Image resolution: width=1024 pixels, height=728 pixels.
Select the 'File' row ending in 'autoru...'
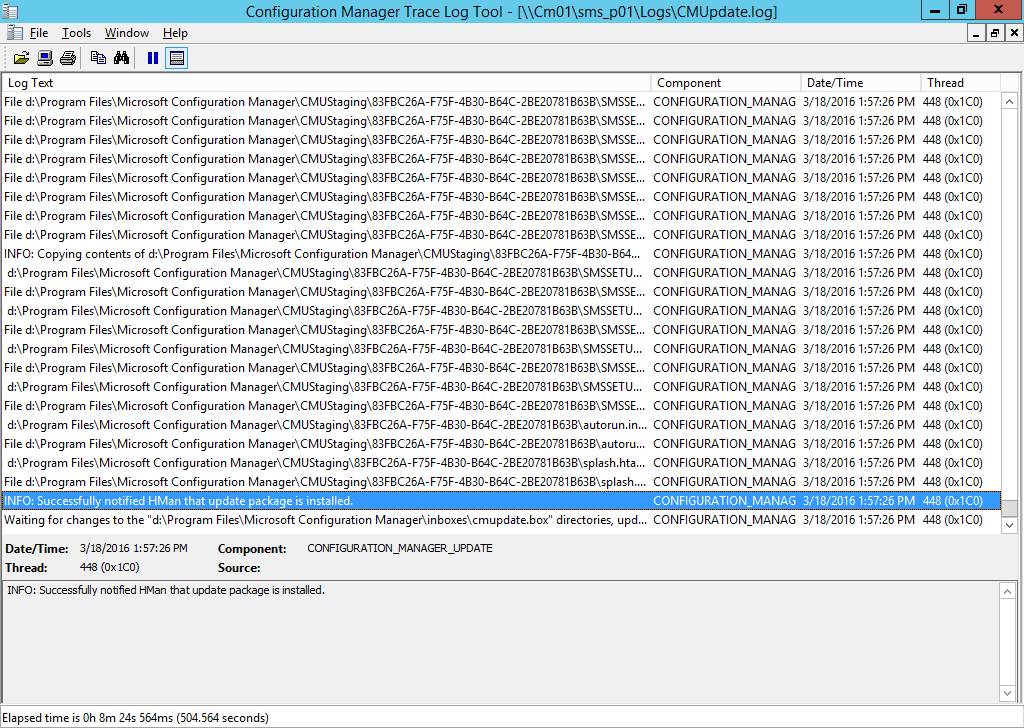pos(501,444)
